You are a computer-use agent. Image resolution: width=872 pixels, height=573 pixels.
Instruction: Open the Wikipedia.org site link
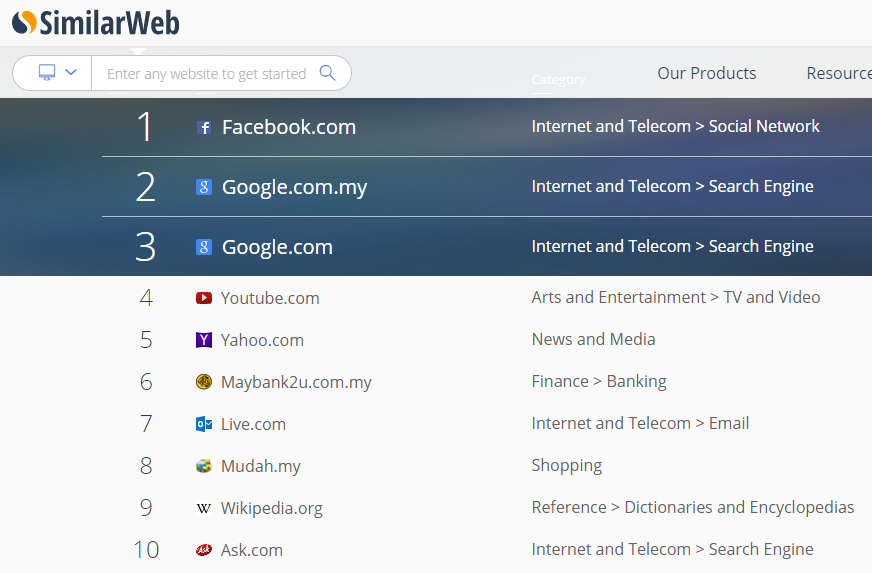pos(271,508)
